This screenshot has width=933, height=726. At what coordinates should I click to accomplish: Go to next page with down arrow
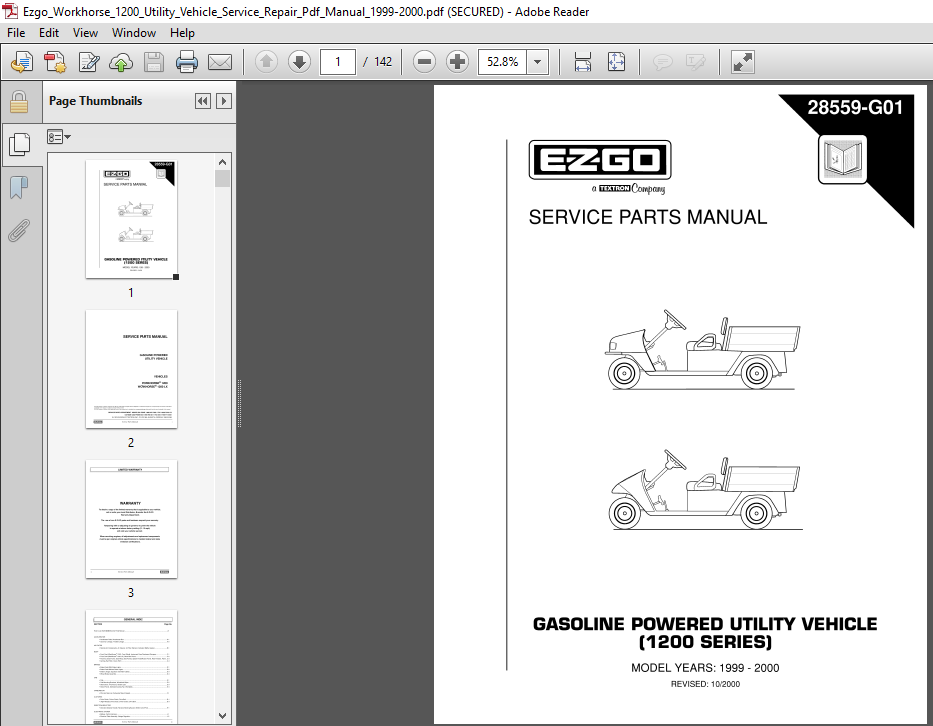(299, 62)
